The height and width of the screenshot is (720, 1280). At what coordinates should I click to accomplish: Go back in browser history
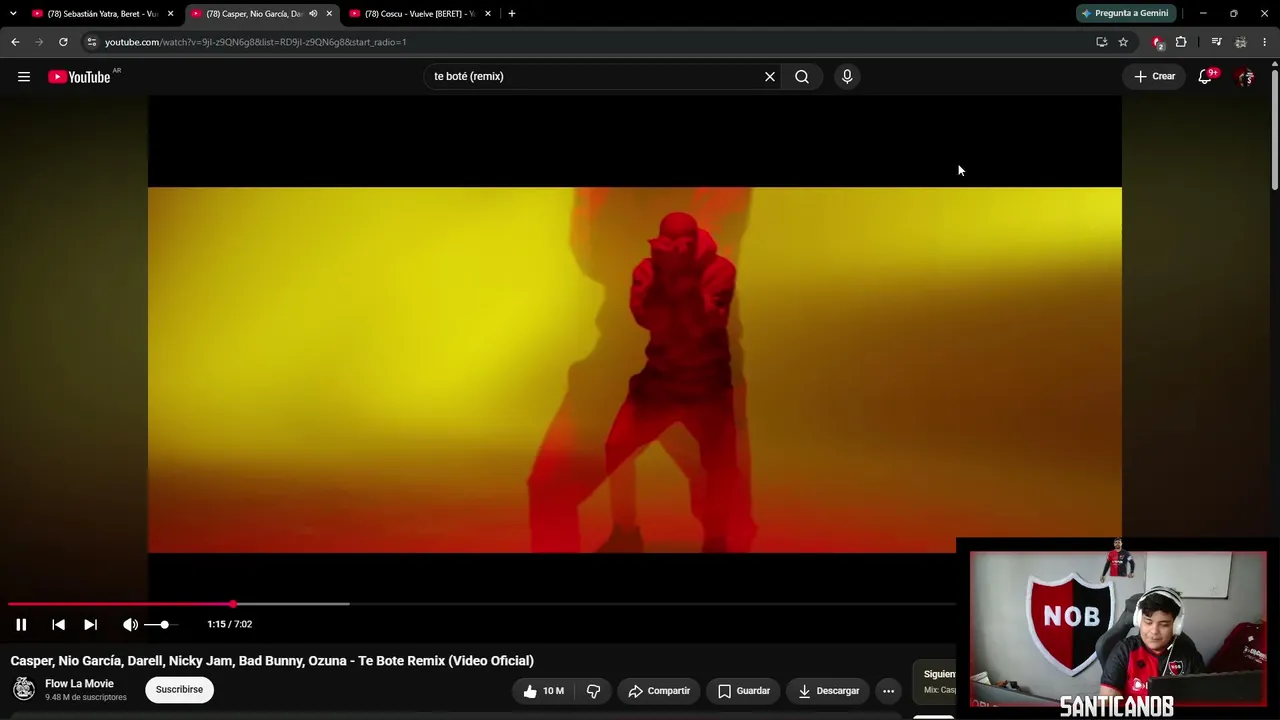(15, 42)
